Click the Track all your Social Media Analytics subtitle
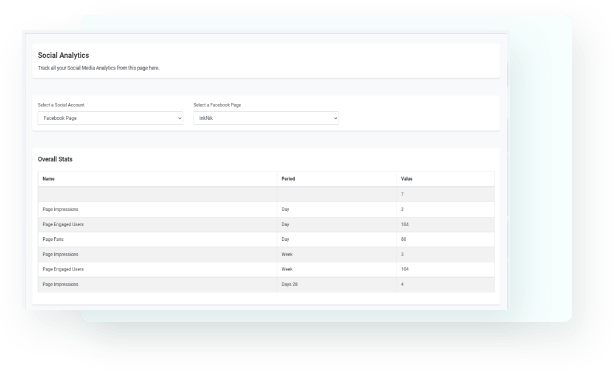The image size is (614, 372). [99, 68]
